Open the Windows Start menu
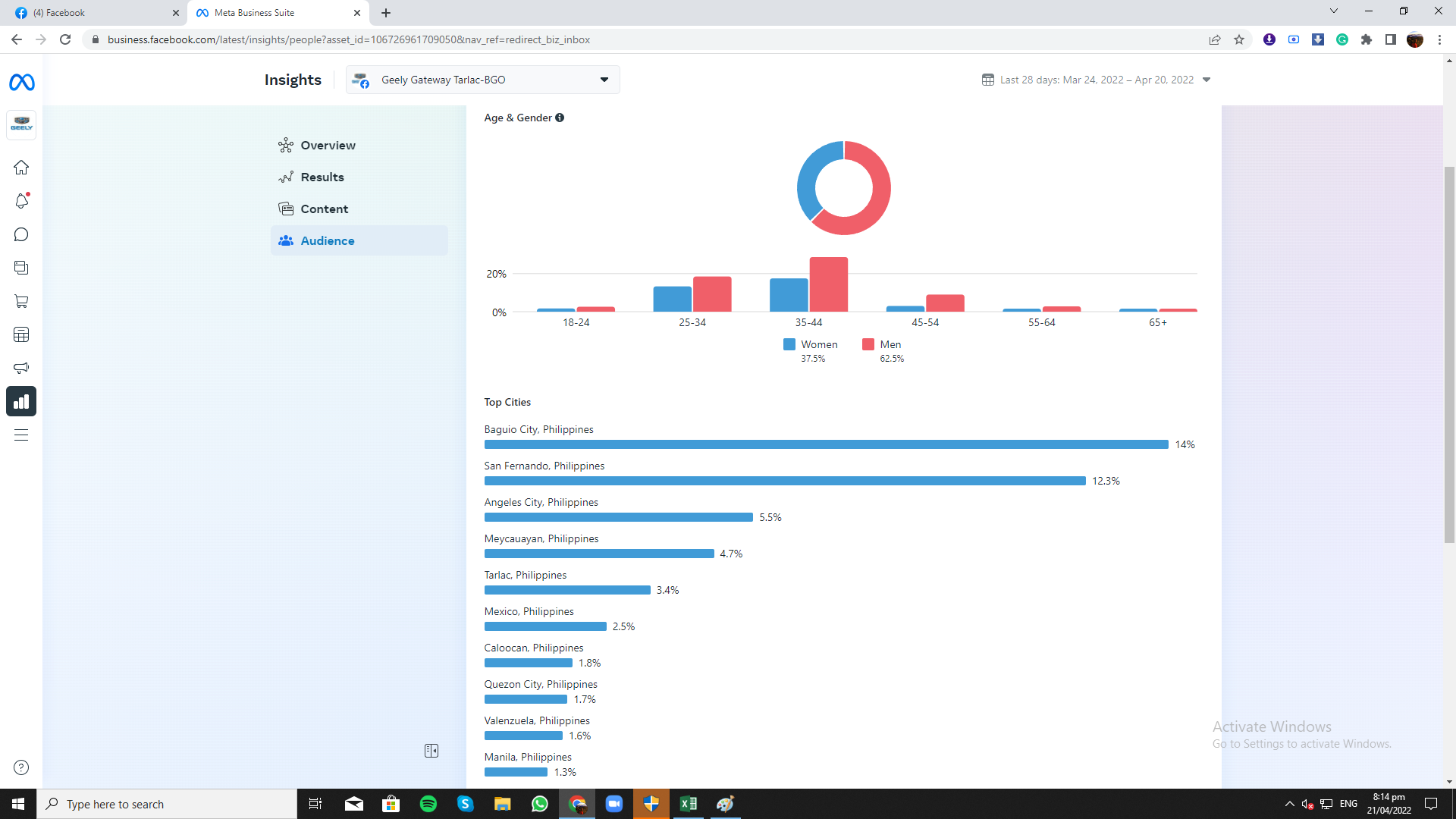This screenshot has height=819, width=1456. coord(18,804)
